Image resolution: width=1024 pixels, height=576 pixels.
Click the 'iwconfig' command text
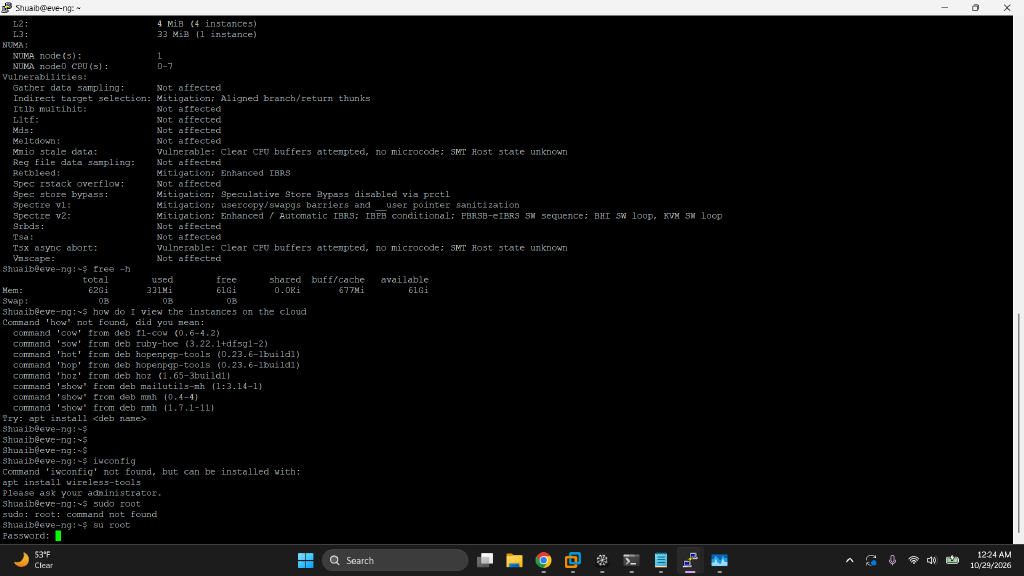(x=114, y=461)
